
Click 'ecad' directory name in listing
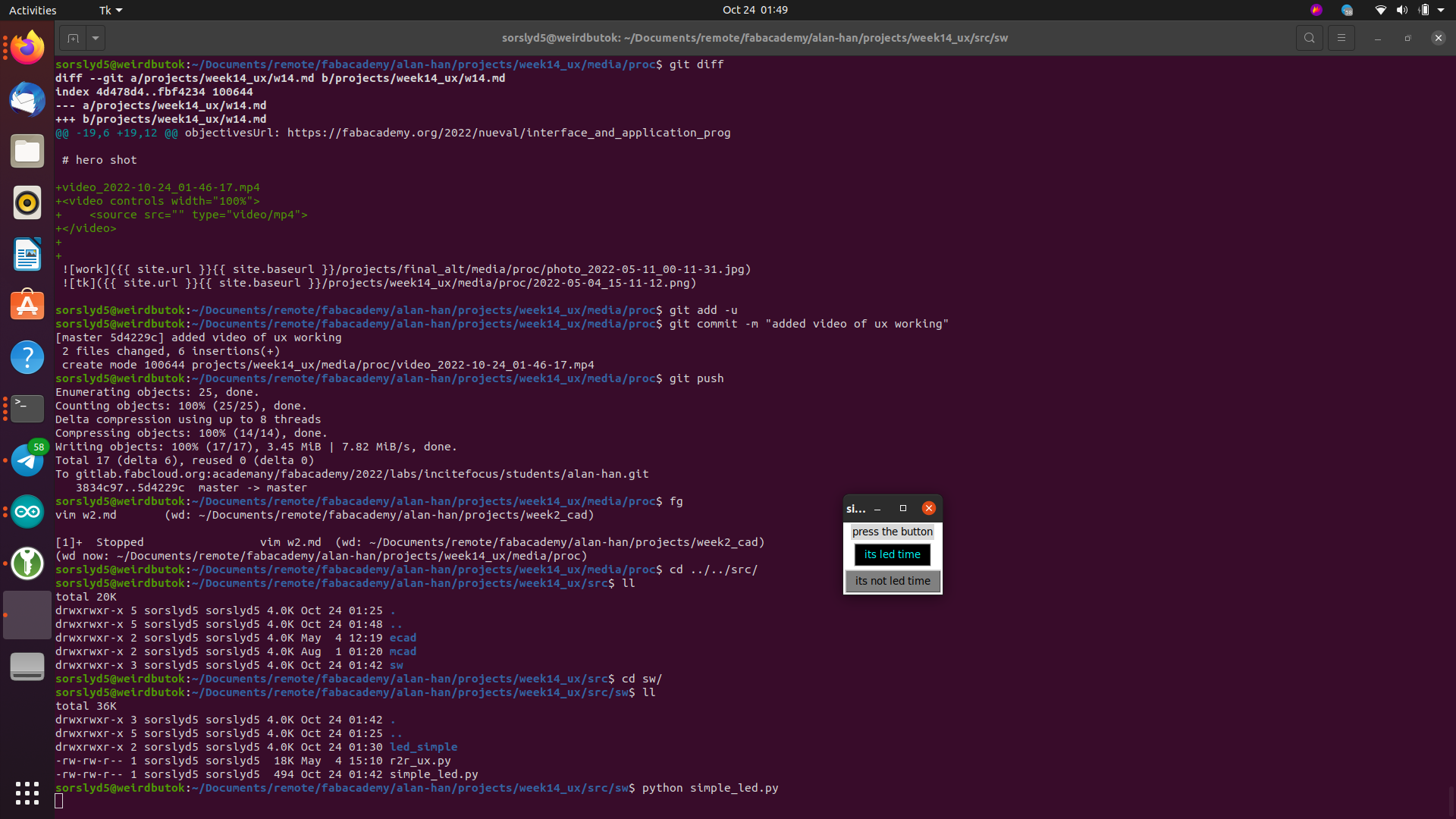403,638
